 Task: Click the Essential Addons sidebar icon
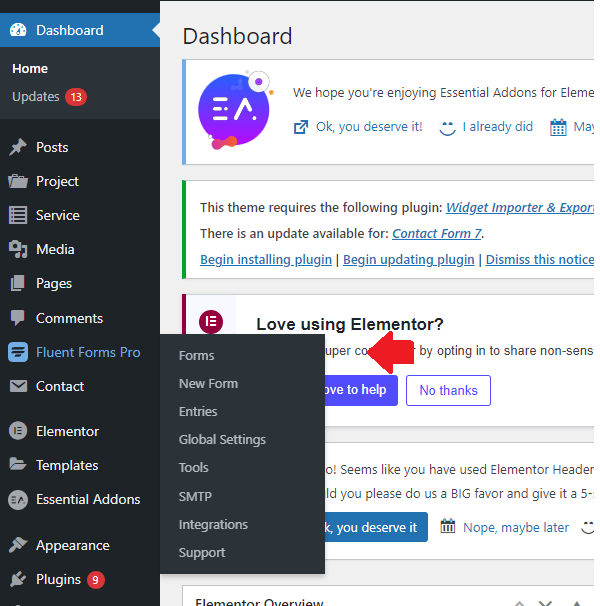pos(18,500)
